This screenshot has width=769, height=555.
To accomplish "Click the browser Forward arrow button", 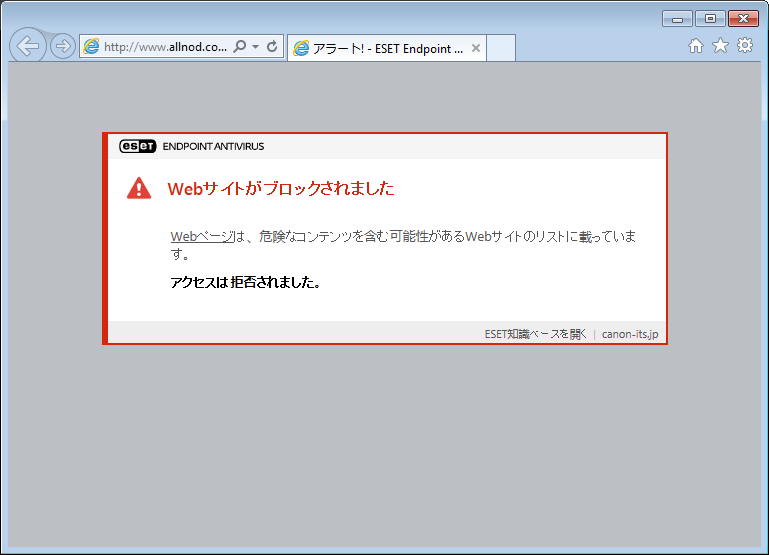I will (x=63, y=47).
